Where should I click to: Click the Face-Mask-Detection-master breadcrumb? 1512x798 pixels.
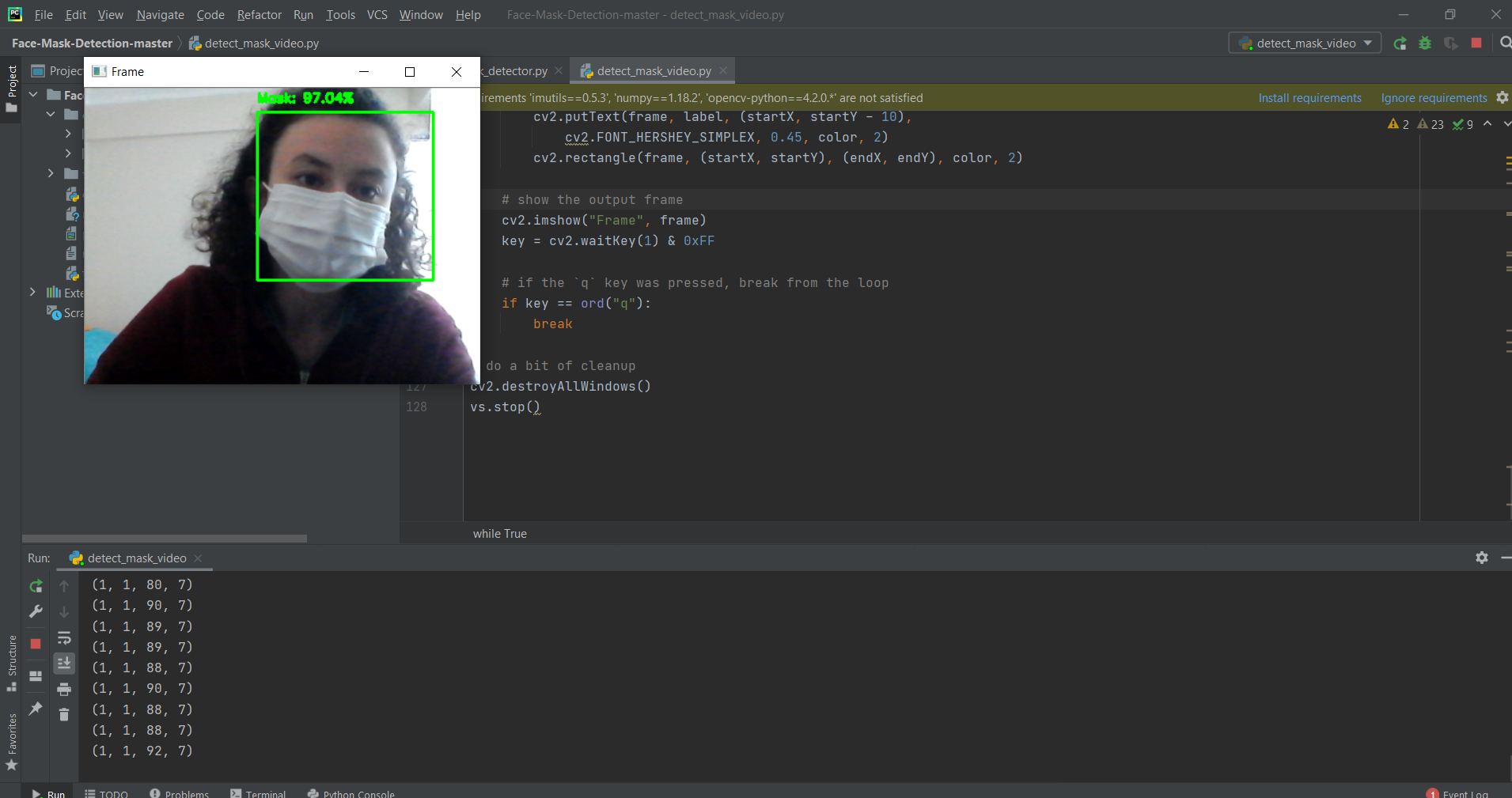92,43
